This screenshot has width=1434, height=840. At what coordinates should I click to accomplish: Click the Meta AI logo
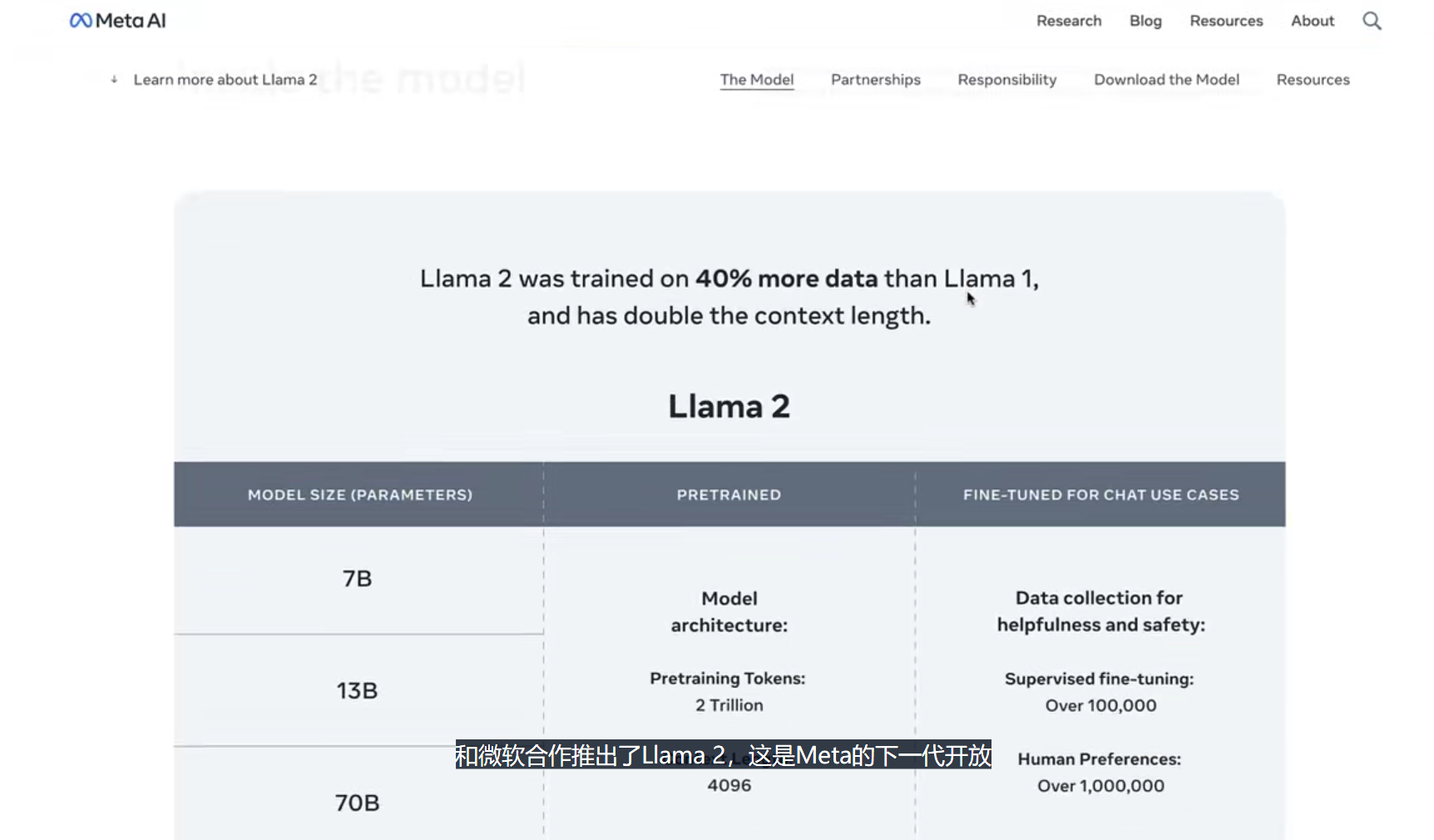[x=117, y=21]
